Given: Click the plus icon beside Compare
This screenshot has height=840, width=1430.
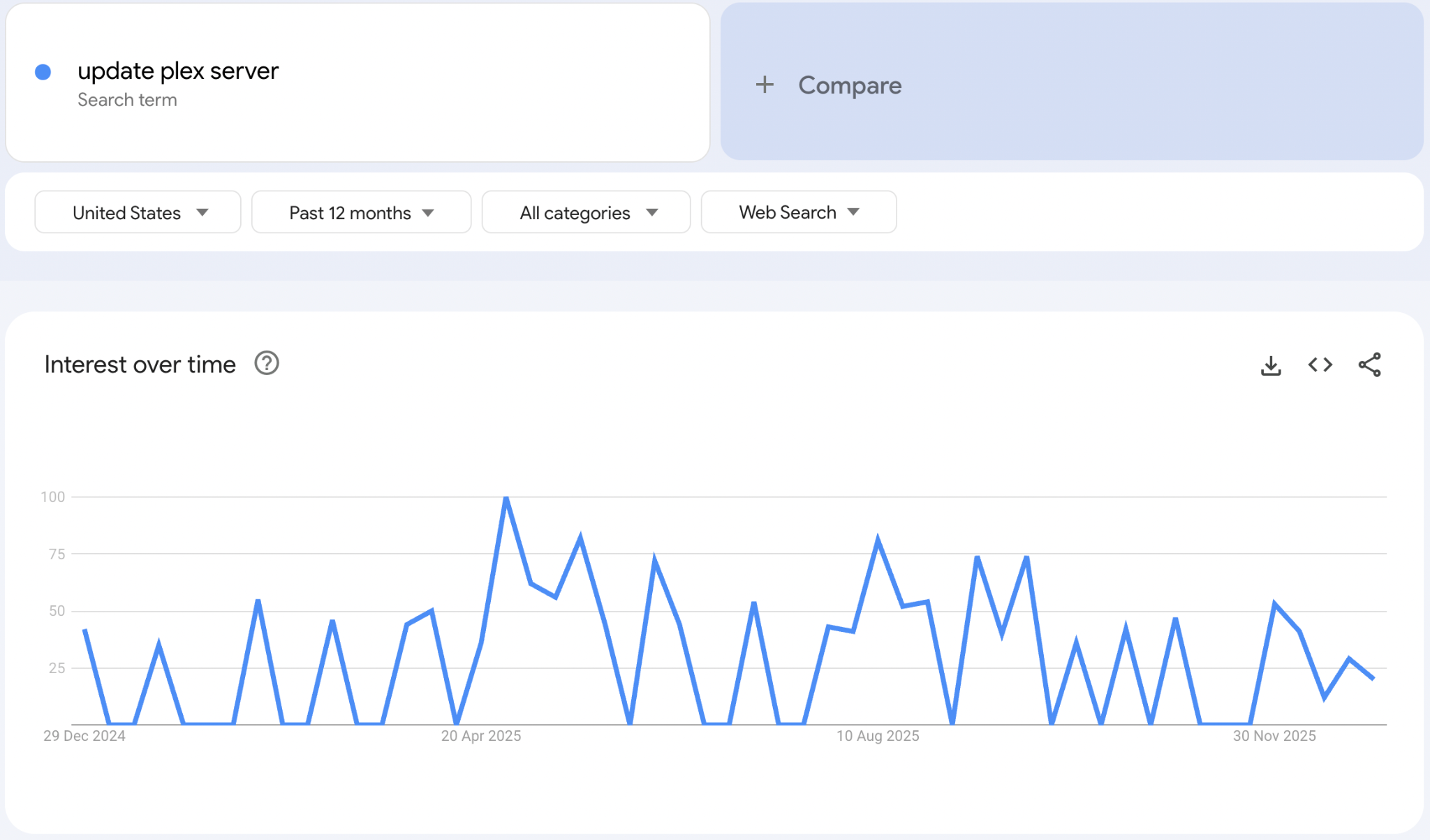Looking at the screenshot, I should pos(765,85).
